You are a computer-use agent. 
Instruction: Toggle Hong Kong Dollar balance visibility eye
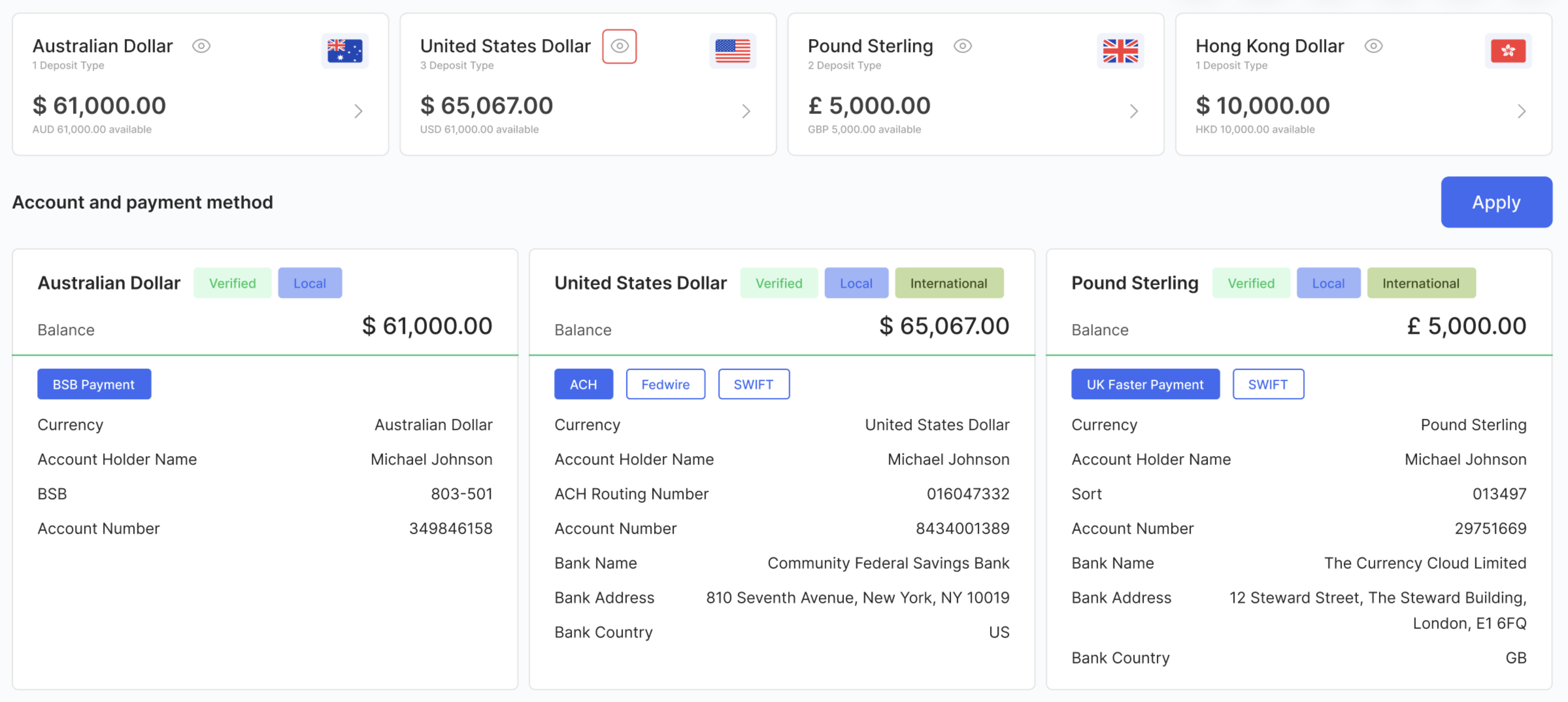(1373, 46)
